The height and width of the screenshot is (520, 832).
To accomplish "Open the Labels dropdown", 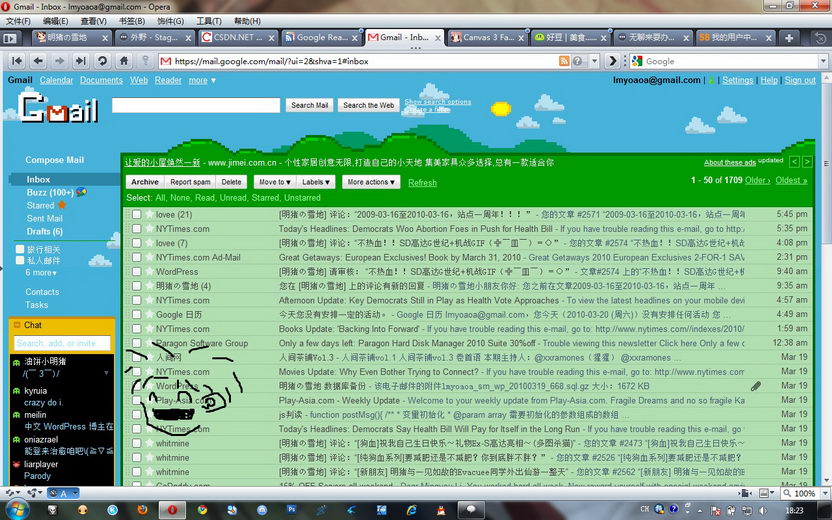I will point(316,182).
